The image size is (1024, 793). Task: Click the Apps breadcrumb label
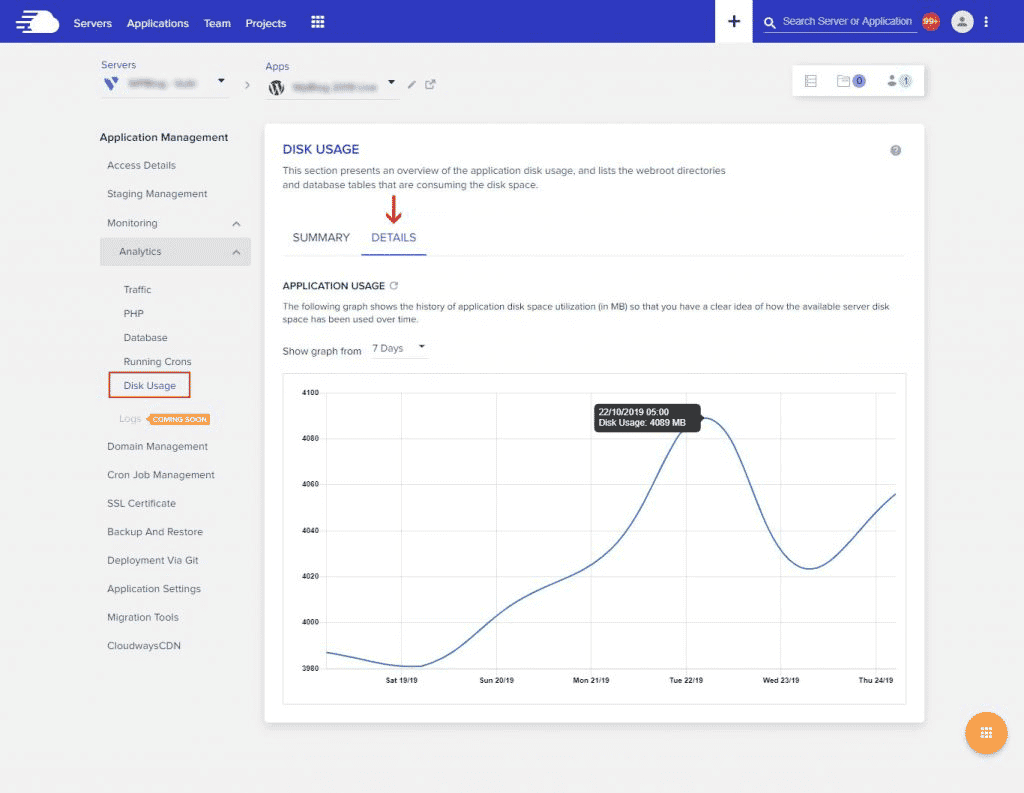[x=277, y=67]
